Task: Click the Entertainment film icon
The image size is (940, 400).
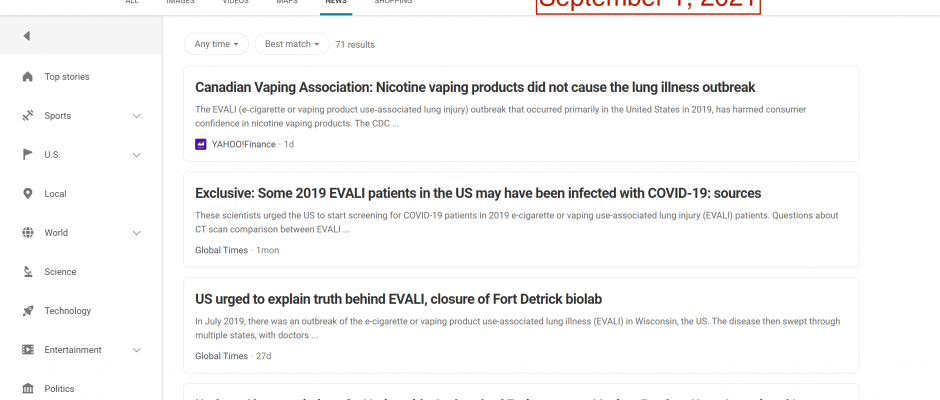Action: click(28, 350)
